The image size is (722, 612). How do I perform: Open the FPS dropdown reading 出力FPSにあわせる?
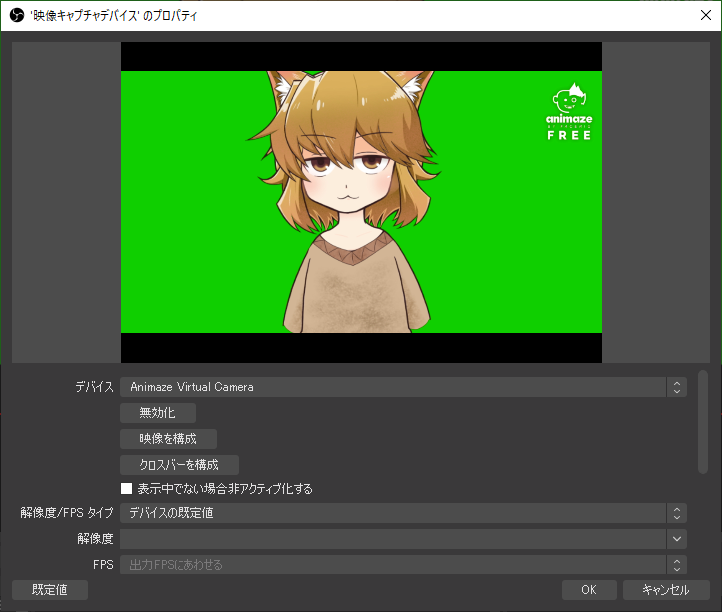[x=403, y=565]
